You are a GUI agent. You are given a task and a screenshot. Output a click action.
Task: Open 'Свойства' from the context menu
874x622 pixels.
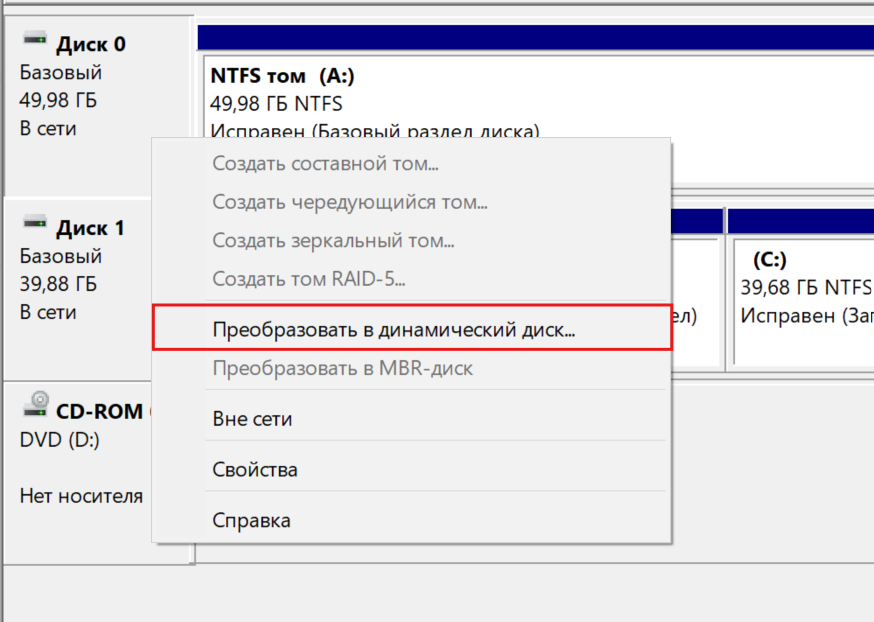255,469
